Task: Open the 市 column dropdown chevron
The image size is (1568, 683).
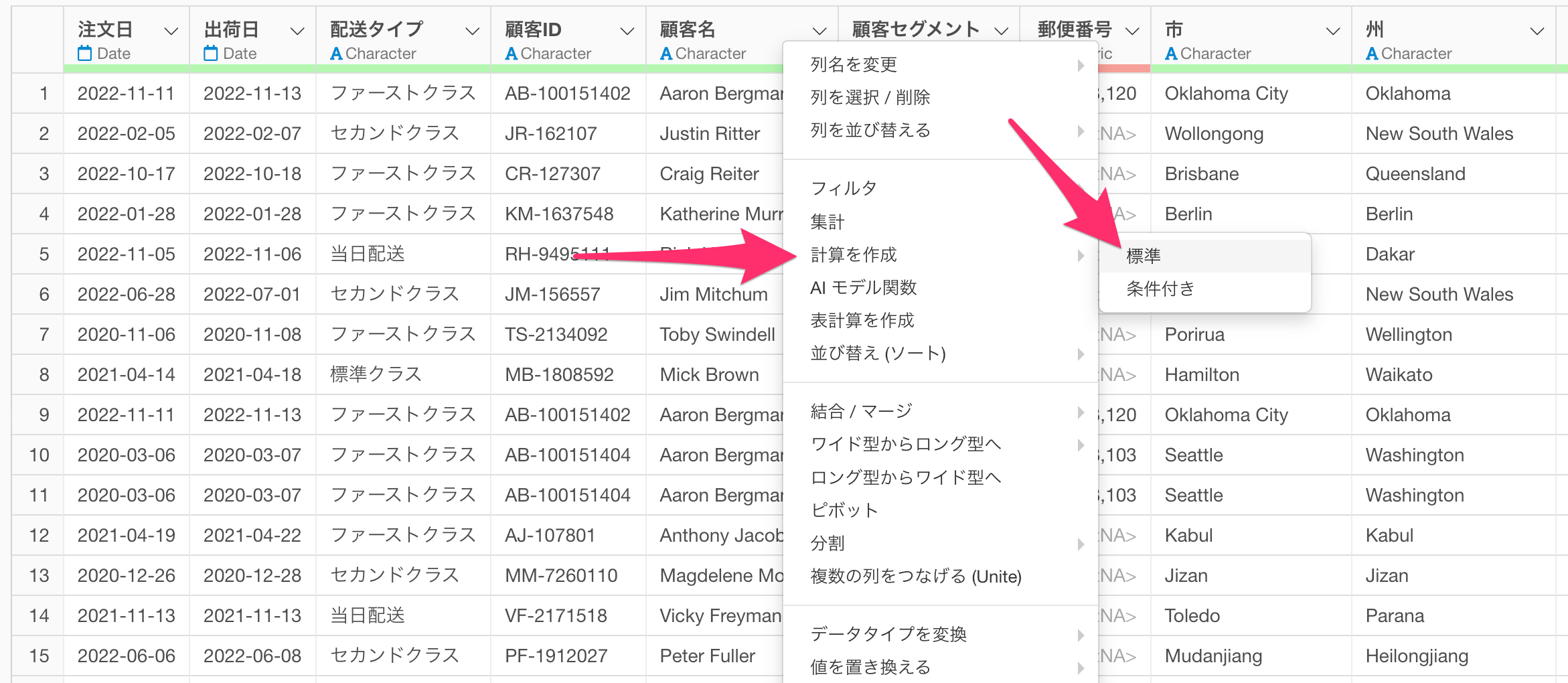Action: coord(1333,31)
